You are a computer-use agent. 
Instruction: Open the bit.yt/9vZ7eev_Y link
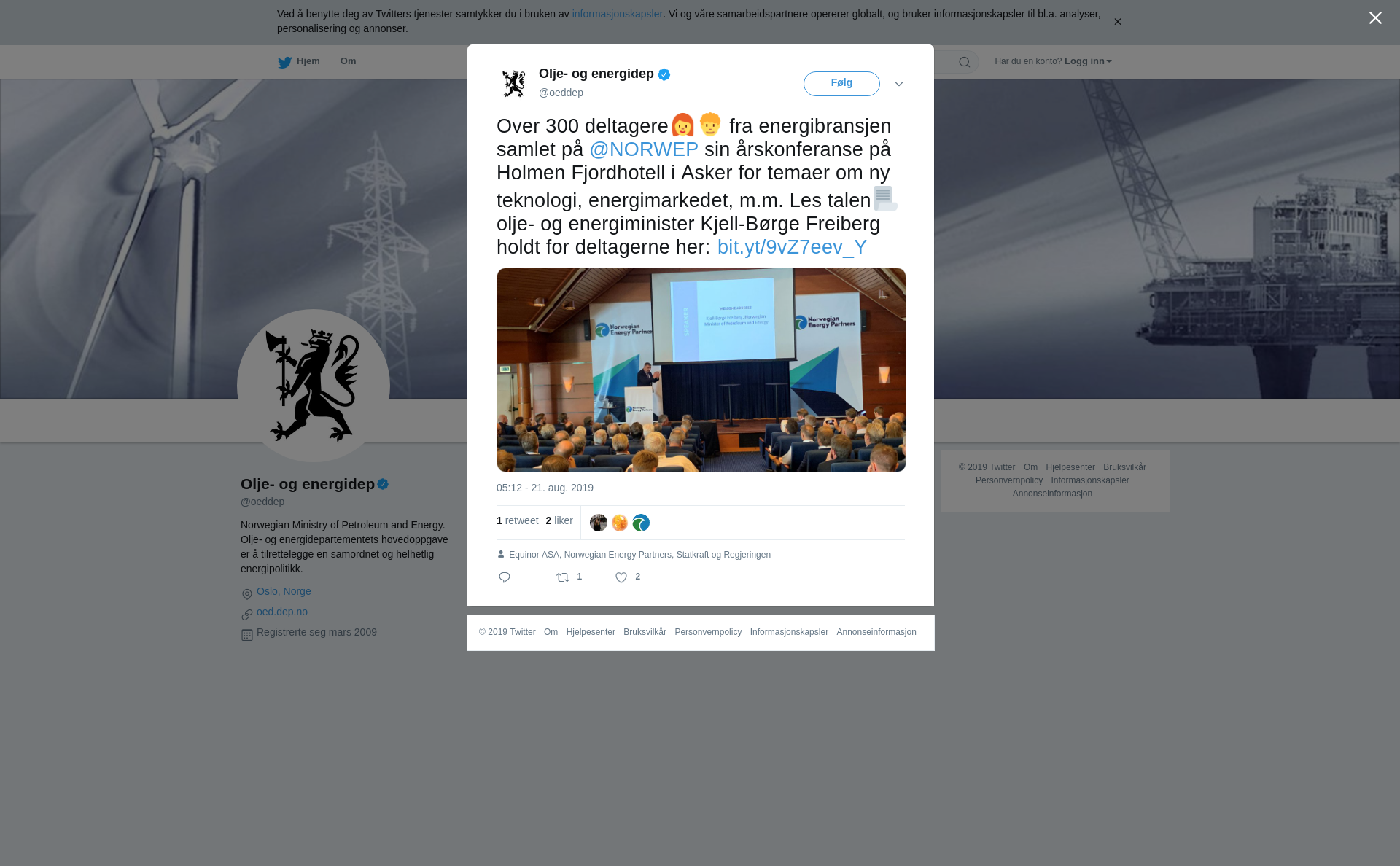click(x=792, y=247)
